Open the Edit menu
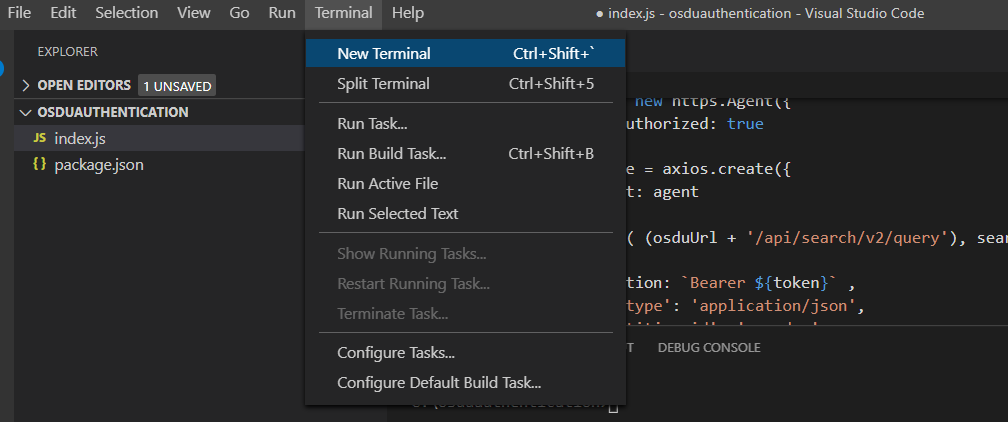This screenshot has width=1008, height=422. (63, 13)
